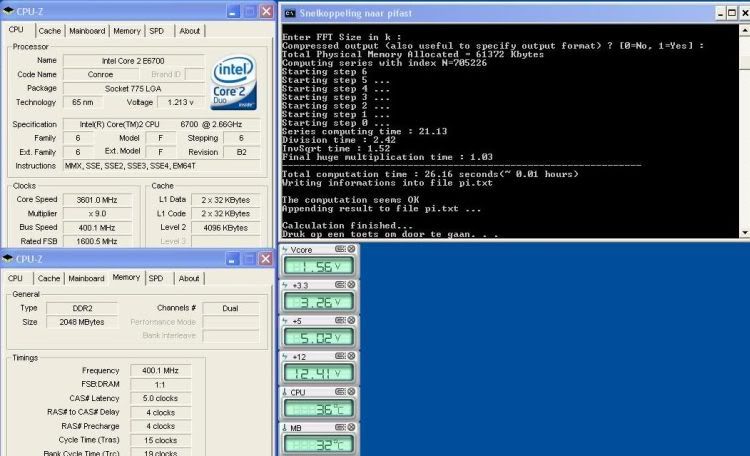Click the Vcore LCD reading 1.56 V
The width and height of the screenshot is (750, 456).
point(319,266)
